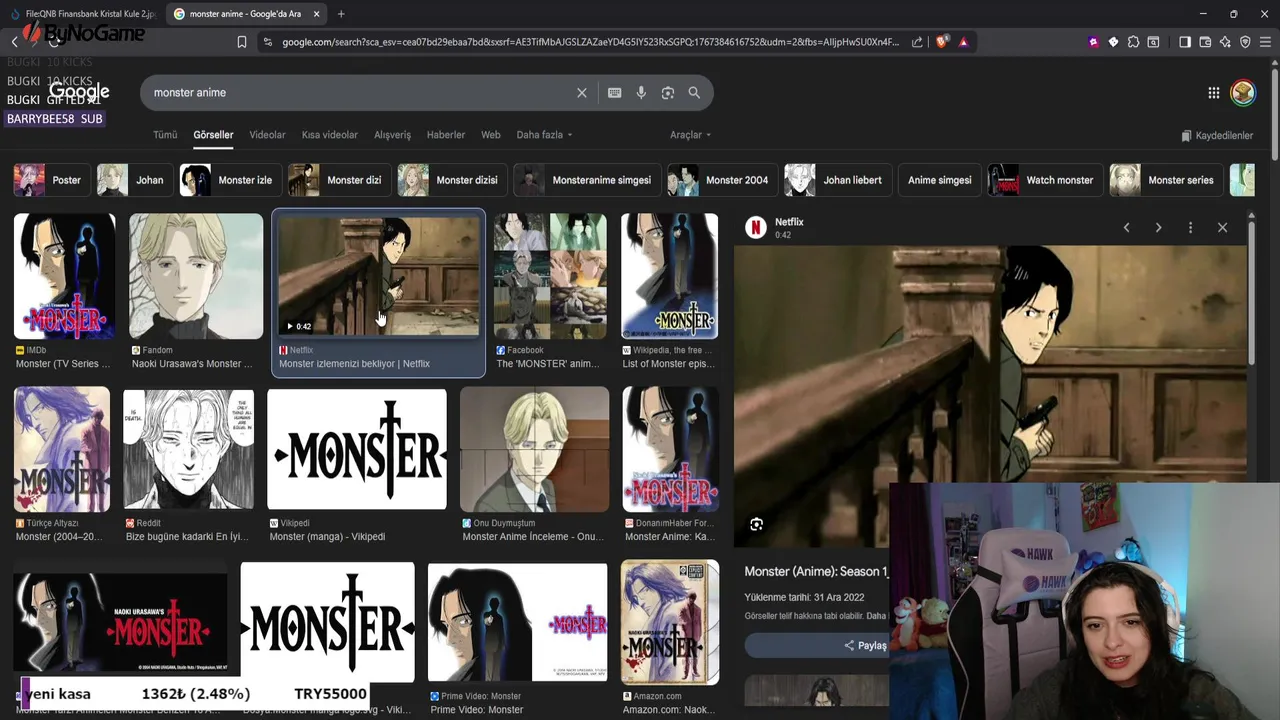This screenshot has height=720, width=1280.
Task: Switch to the Tümü results tab
Action: tap(165, 135)
